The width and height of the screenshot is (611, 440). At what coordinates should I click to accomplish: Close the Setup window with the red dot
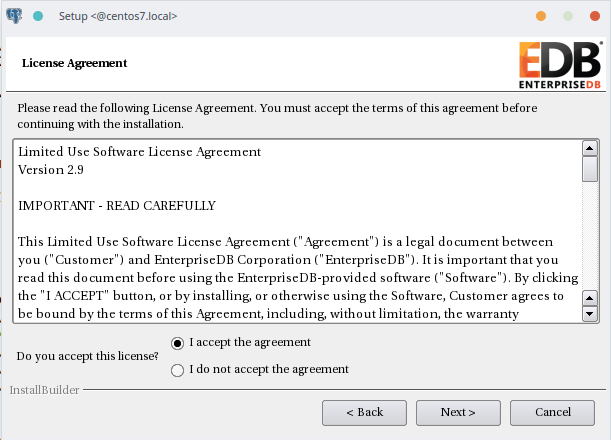point(595,16)
